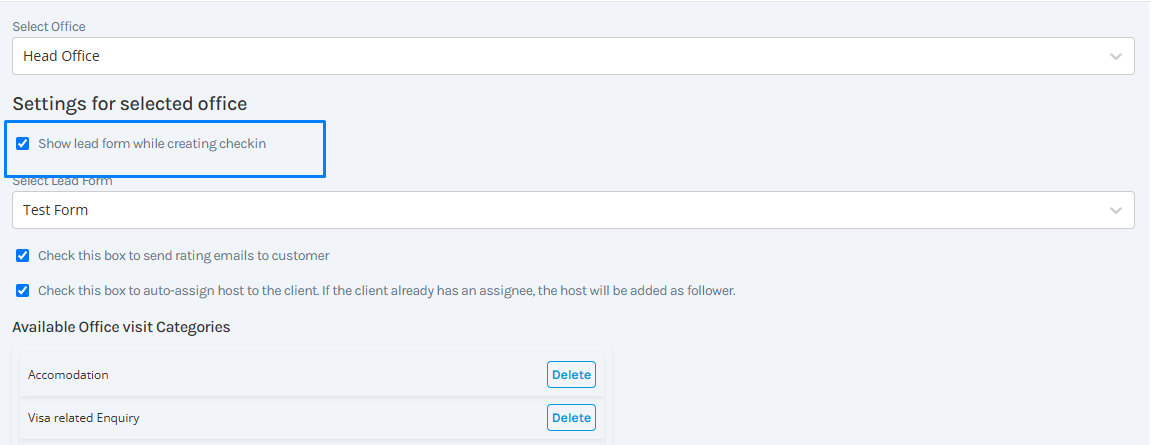Select the Visa related Enquiry row name
1151x445 pixels.
84,418
